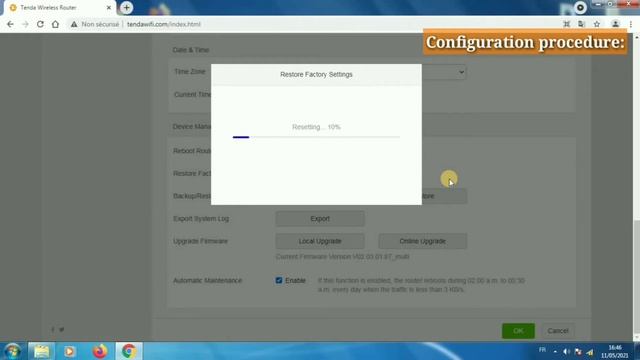Click the Automatic Maintenance label
This screenshot has width=640, height=360.
click(207, 280)
